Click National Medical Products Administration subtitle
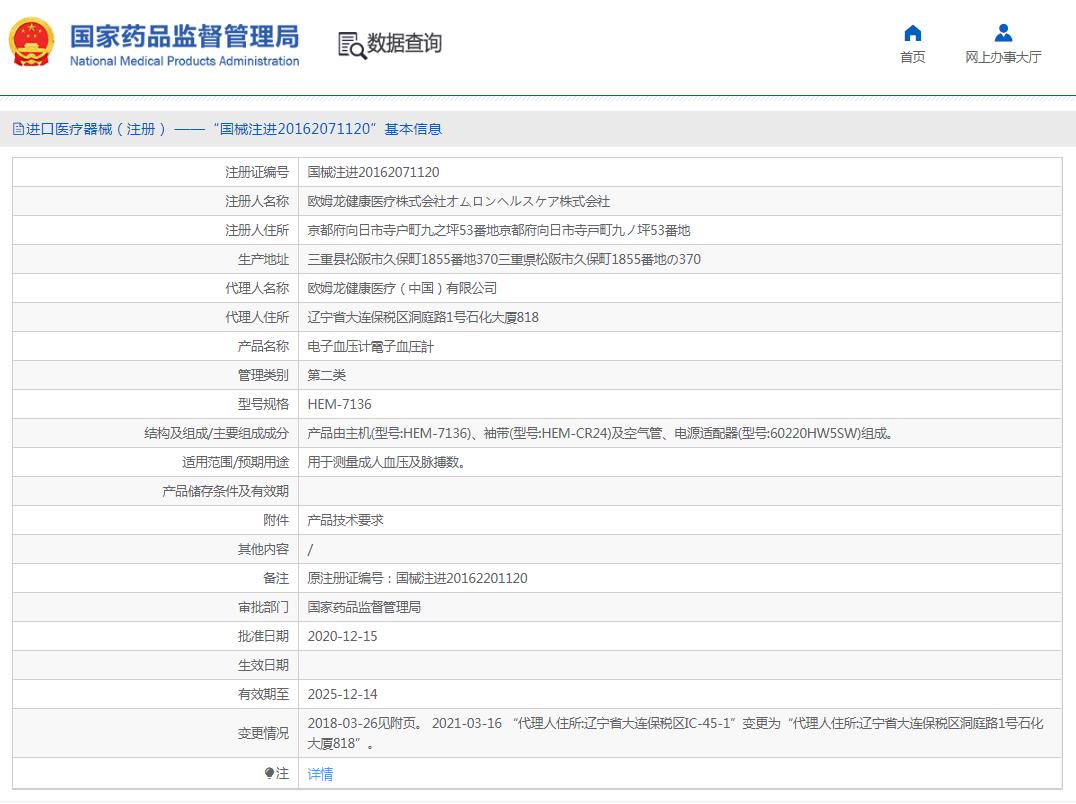 point(184,61)
